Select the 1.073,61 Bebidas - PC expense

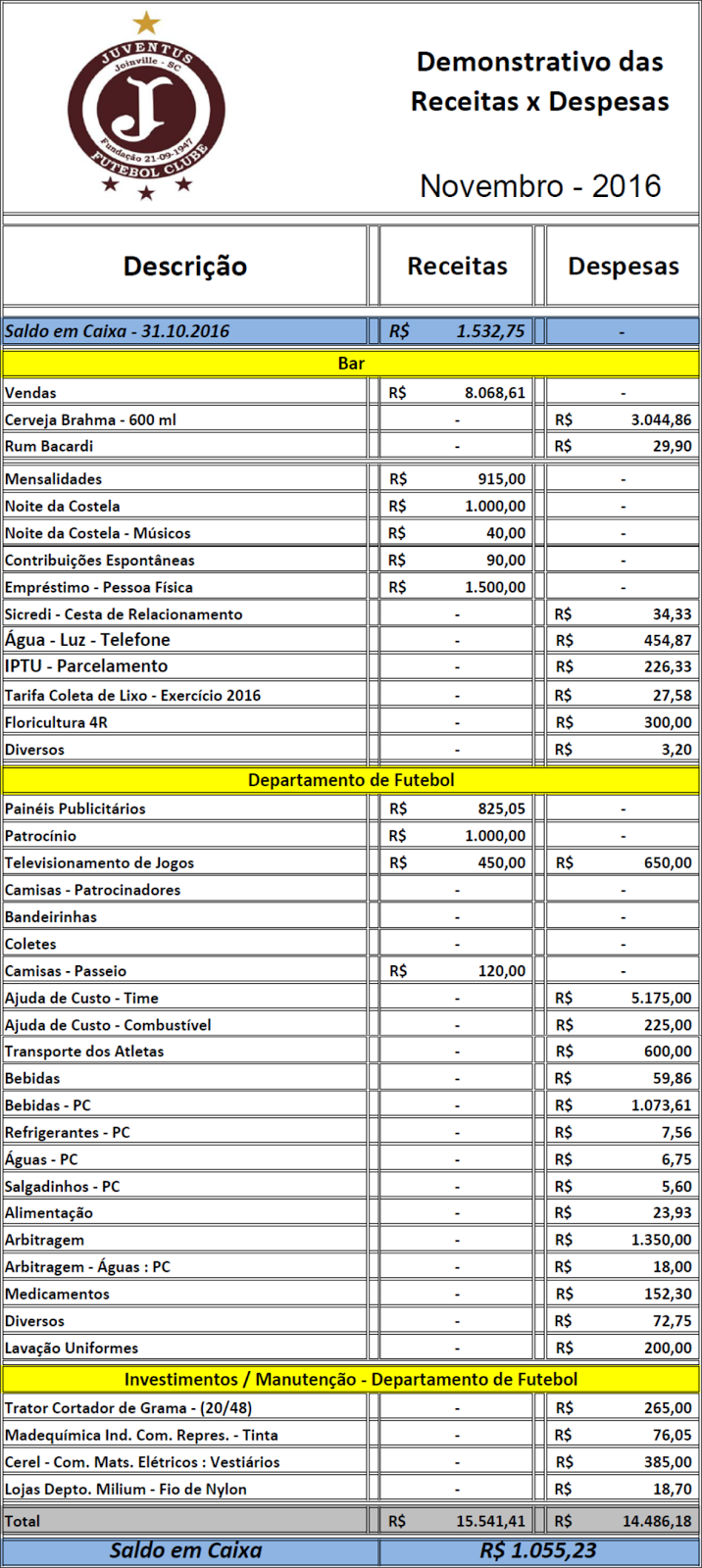tap(623, 1105)
